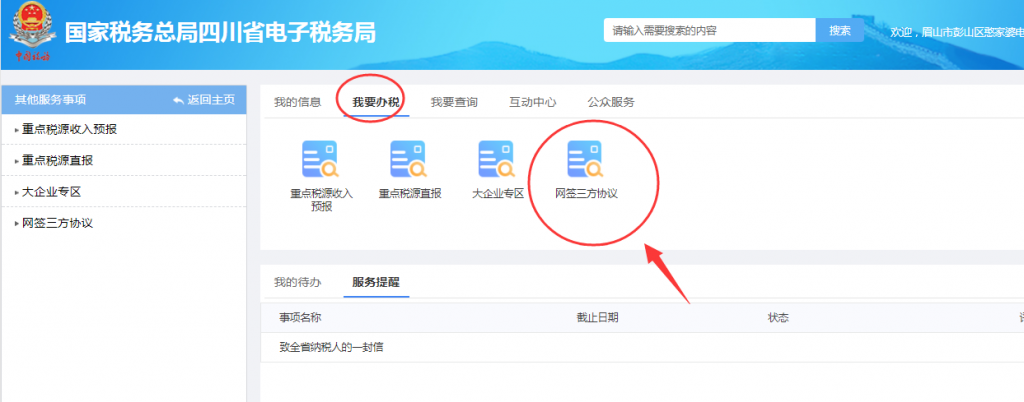1024x402 pixels.
Task: Switch to 我的待办 tab
Action: (297, 282)
